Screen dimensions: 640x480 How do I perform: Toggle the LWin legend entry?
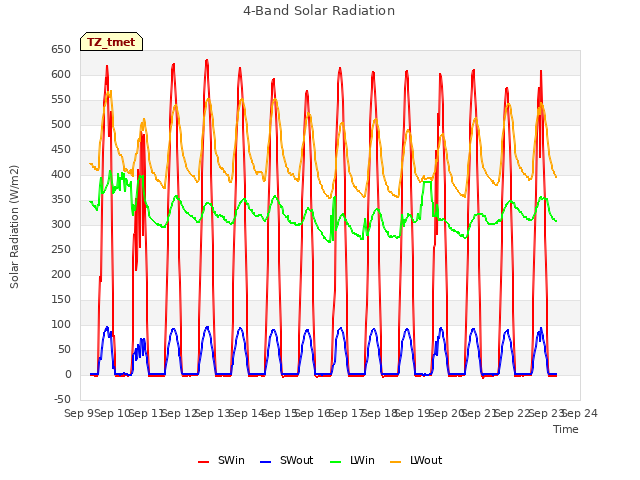click(x=352, y=460)
